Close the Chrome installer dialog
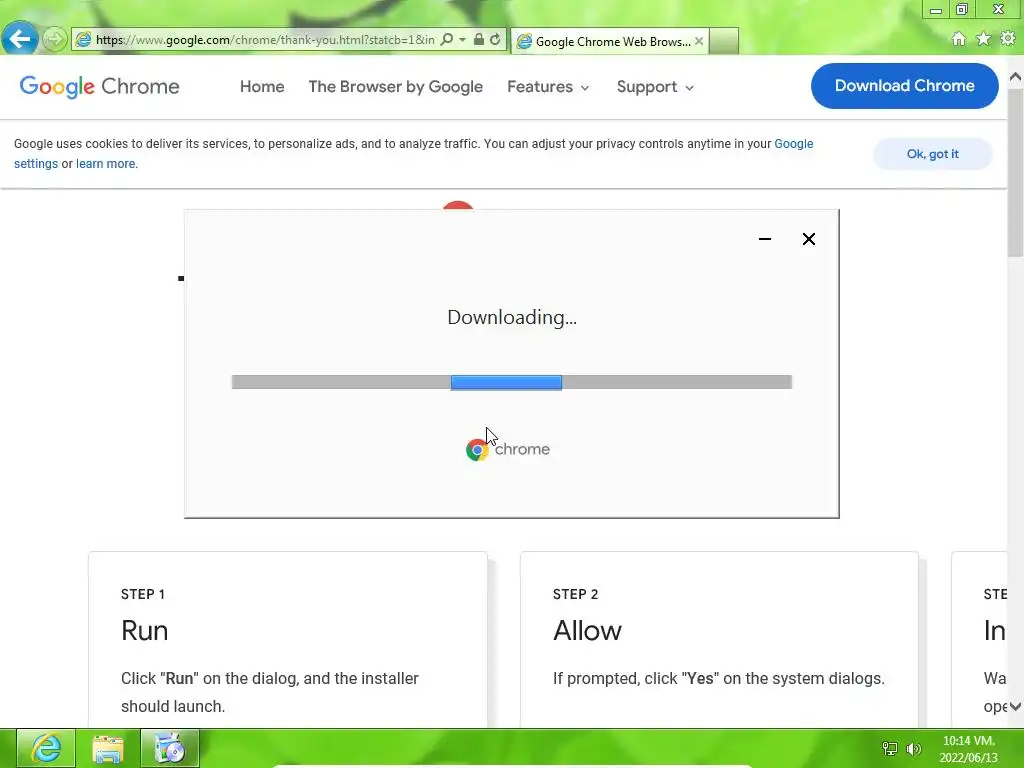The image size is (1024, 768). (808, 239)
